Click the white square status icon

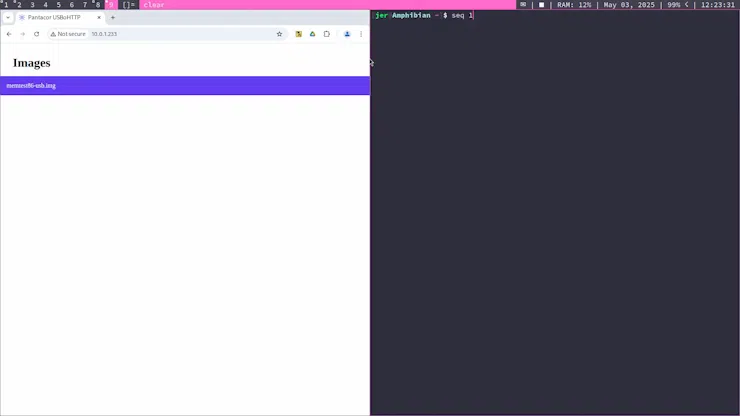point(541,5)
